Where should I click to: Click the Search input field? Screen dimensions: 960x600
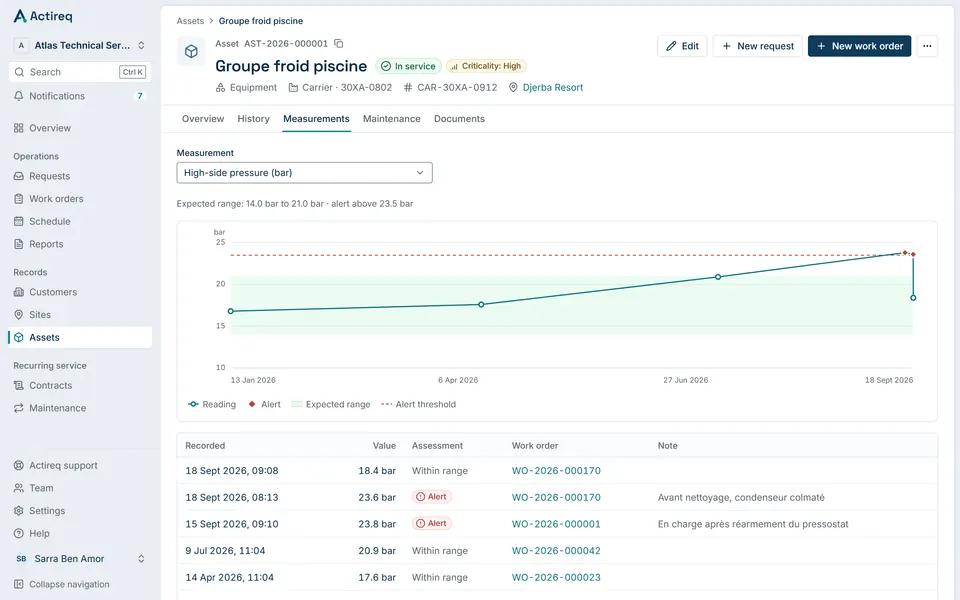(x=80, y=72)
